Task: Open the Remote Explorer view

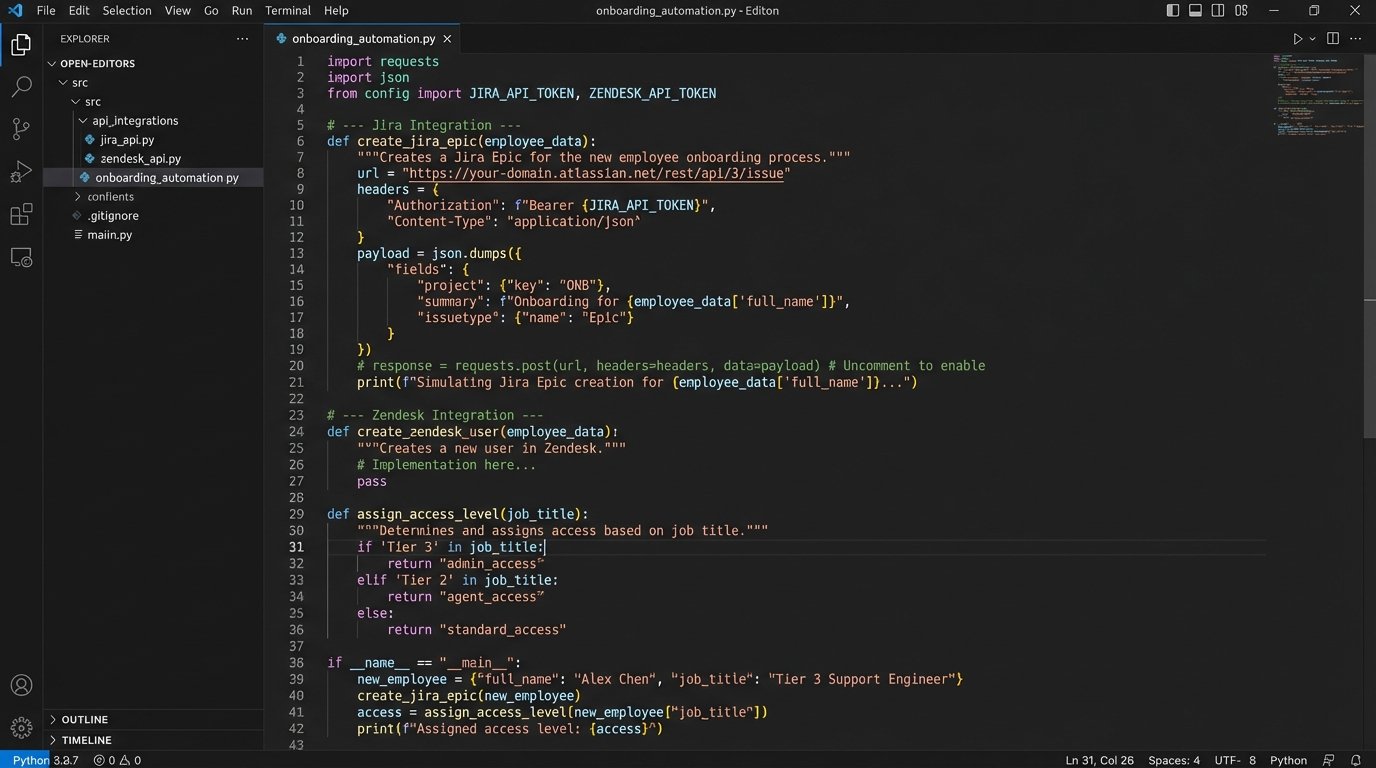Action: 21,258
